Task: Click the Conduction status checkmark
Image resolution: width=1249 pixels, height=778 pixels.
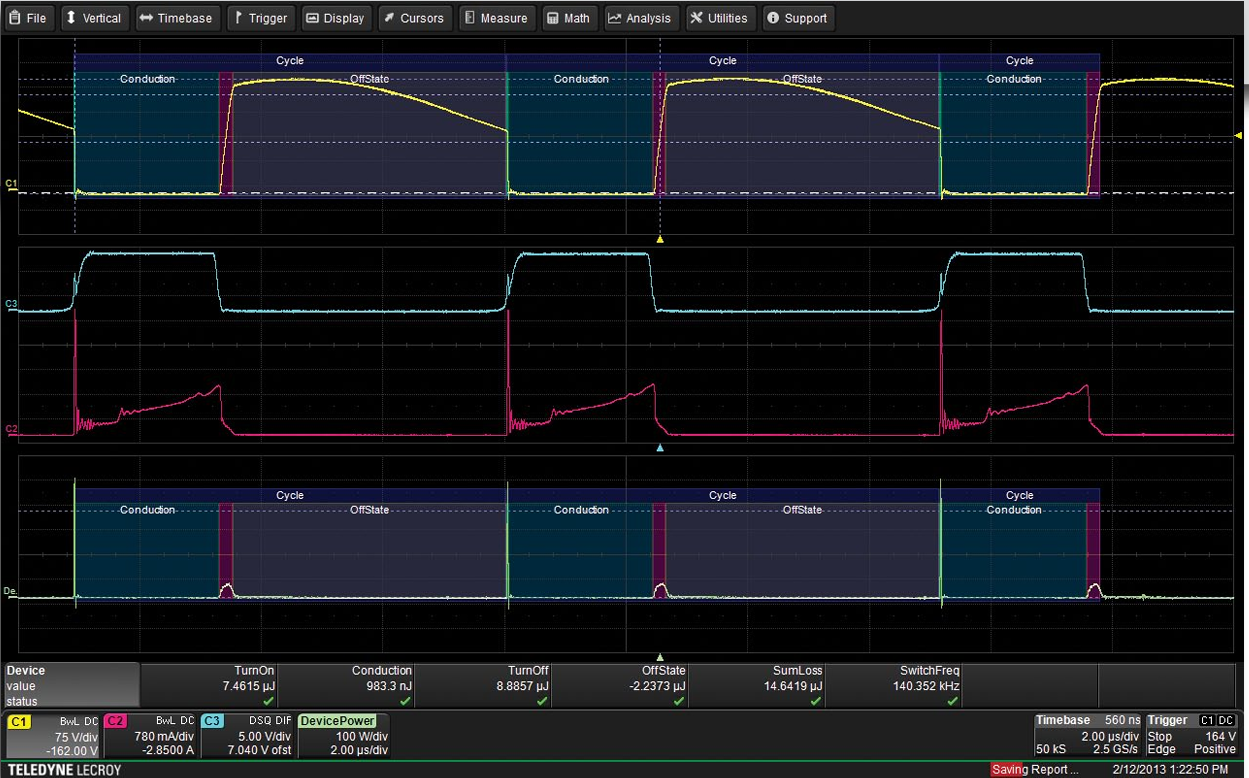Action: tap(405, 702)
